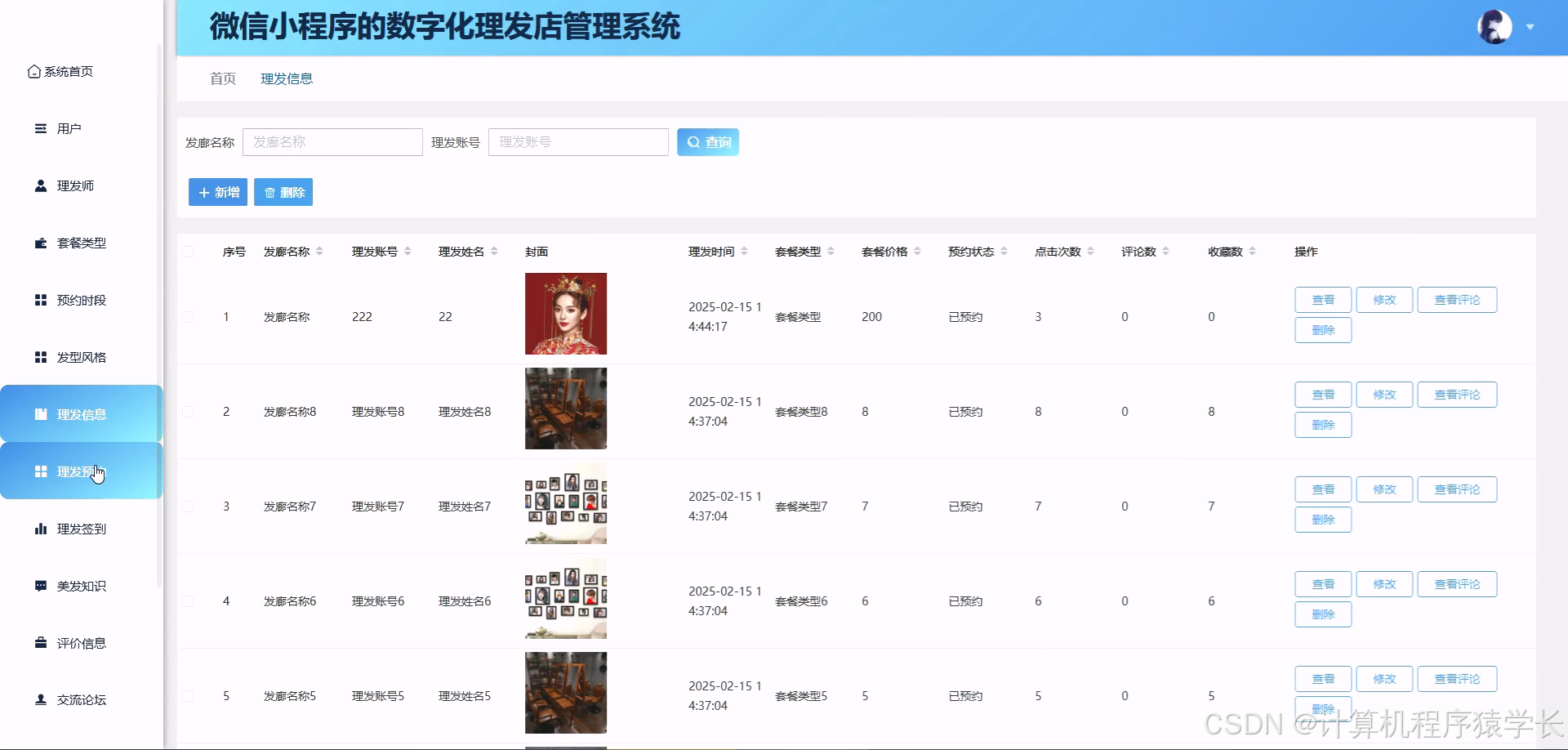Click the 理发师 barber icon in sidebar
The width and height of the screenshot is (1568, 750).
[39, 185]
